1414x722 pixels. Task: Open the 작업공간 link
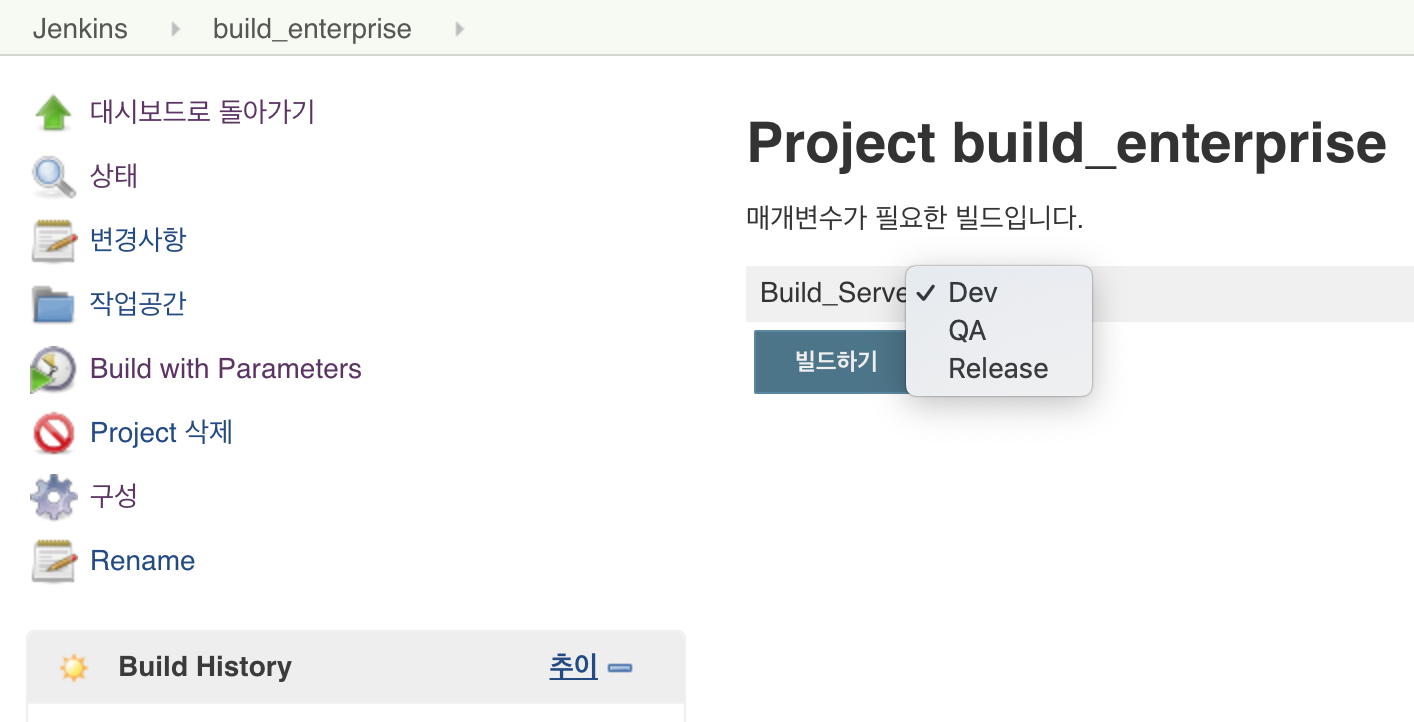coord(138,304)
